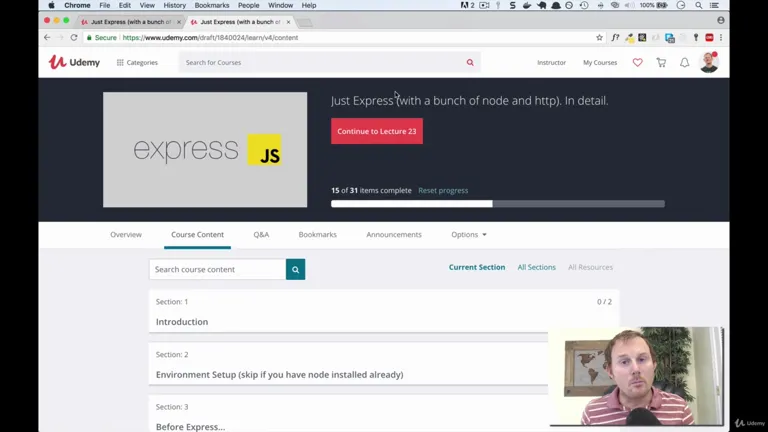The width and height of the screenshot is (768, 432).
Task: Open the Bookmarks tab
Action: [317, 235]
